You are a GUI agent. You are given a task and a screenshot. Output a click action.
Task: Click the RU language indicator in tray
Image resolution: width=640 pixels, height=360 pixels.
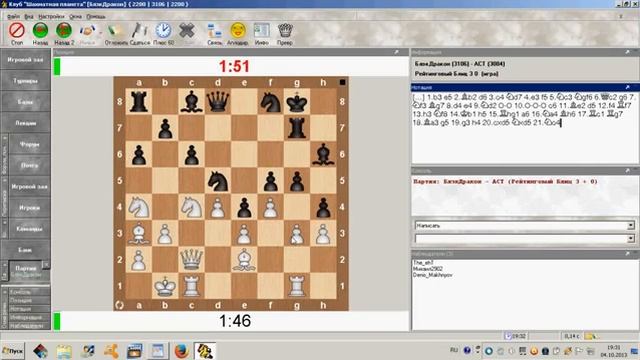tap(454, 350)
